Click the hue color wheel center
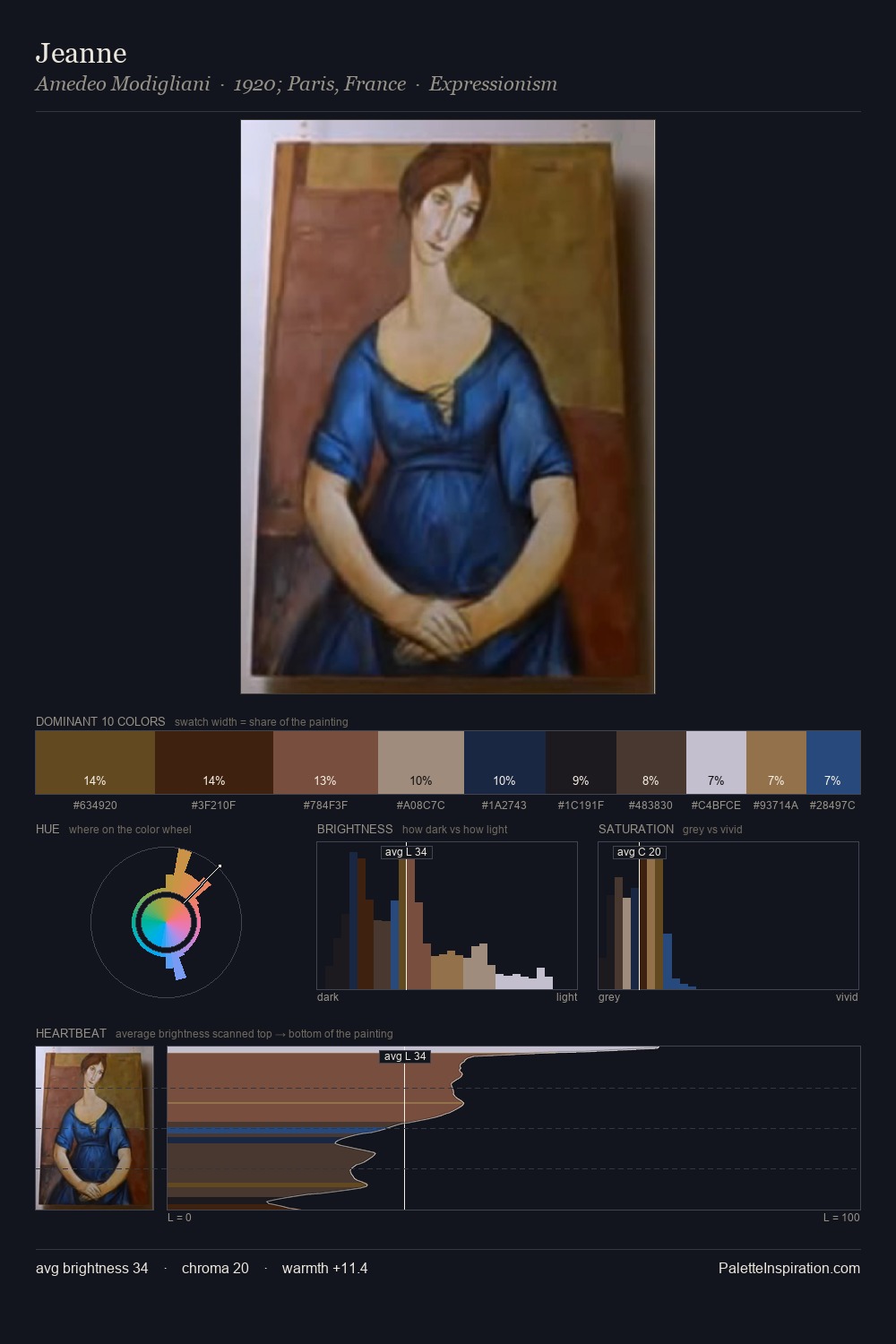 pyautogui.click(x=166, y=922)
